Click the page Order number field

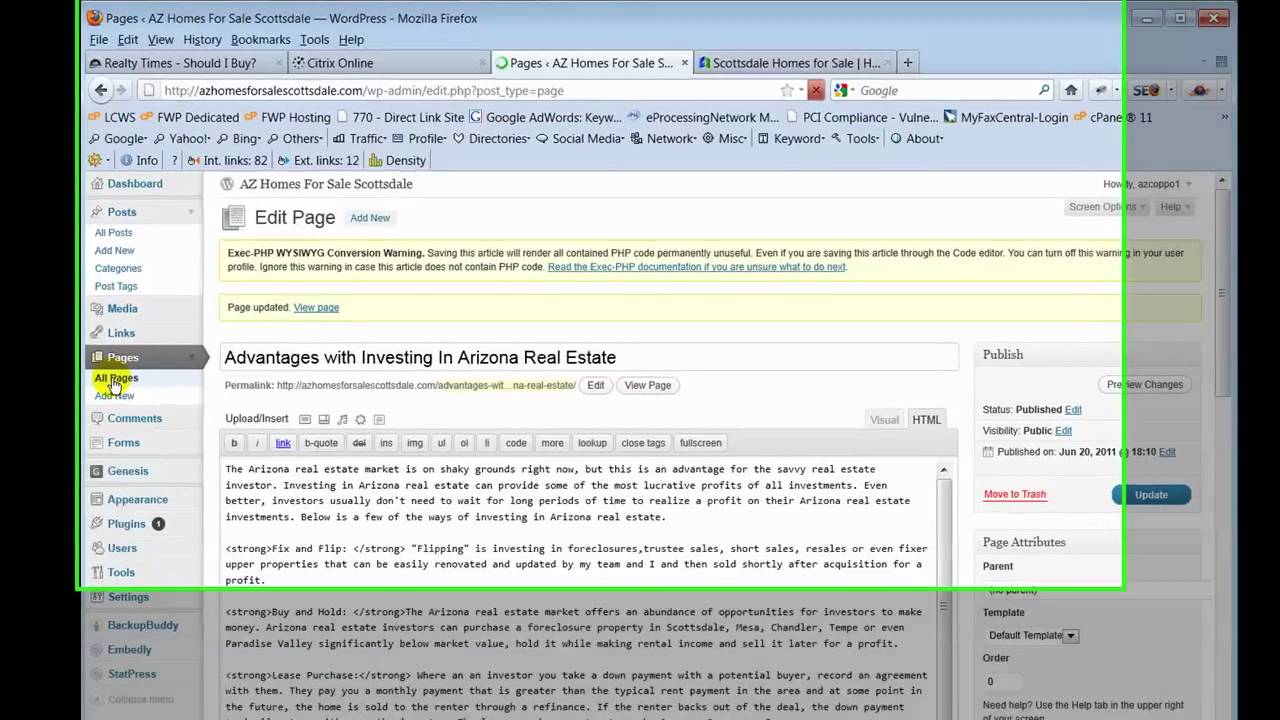coord(1002,682)
